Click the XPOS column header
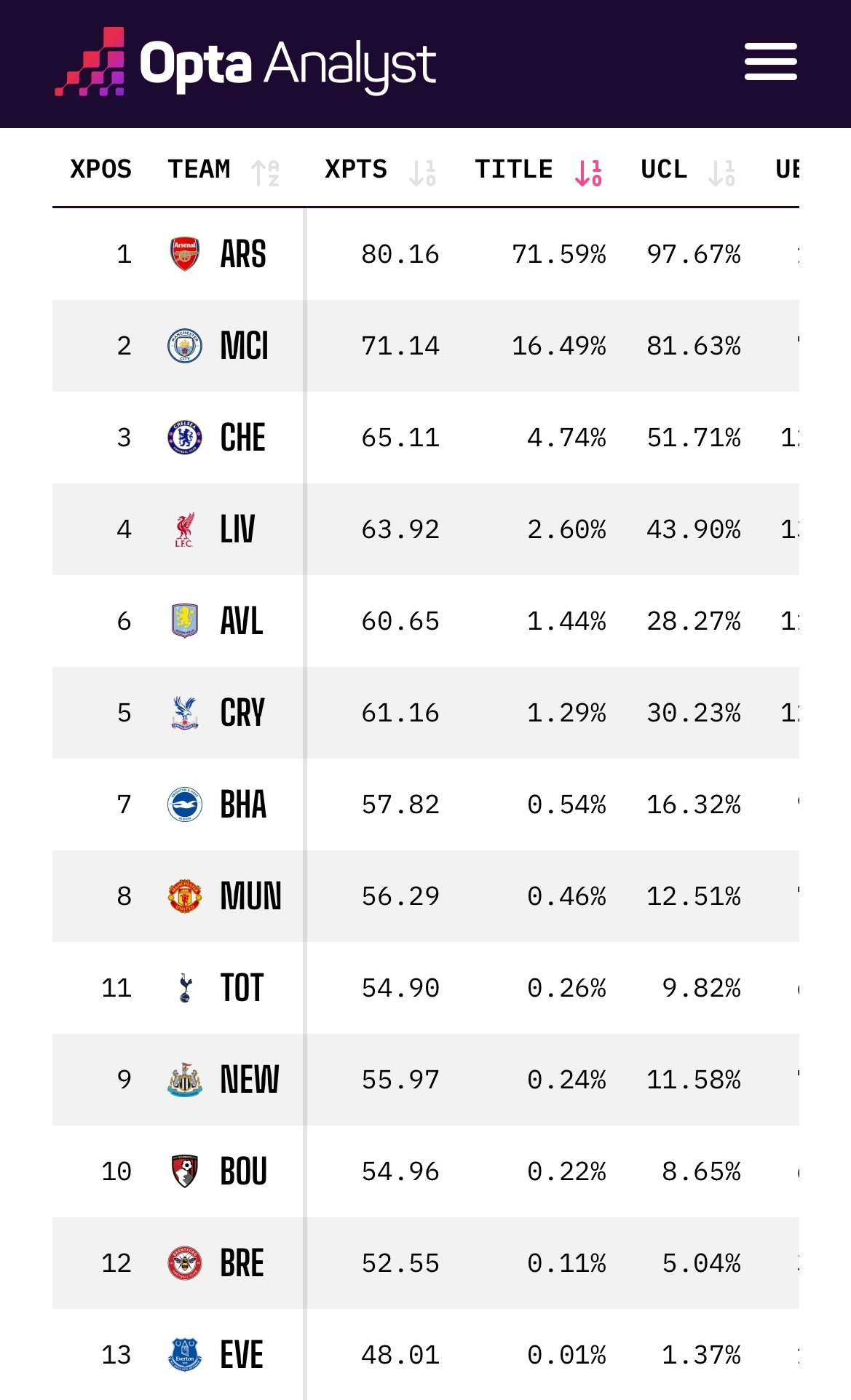Image resolution: width=851 pixels, height=1400 pixels. 100,170
